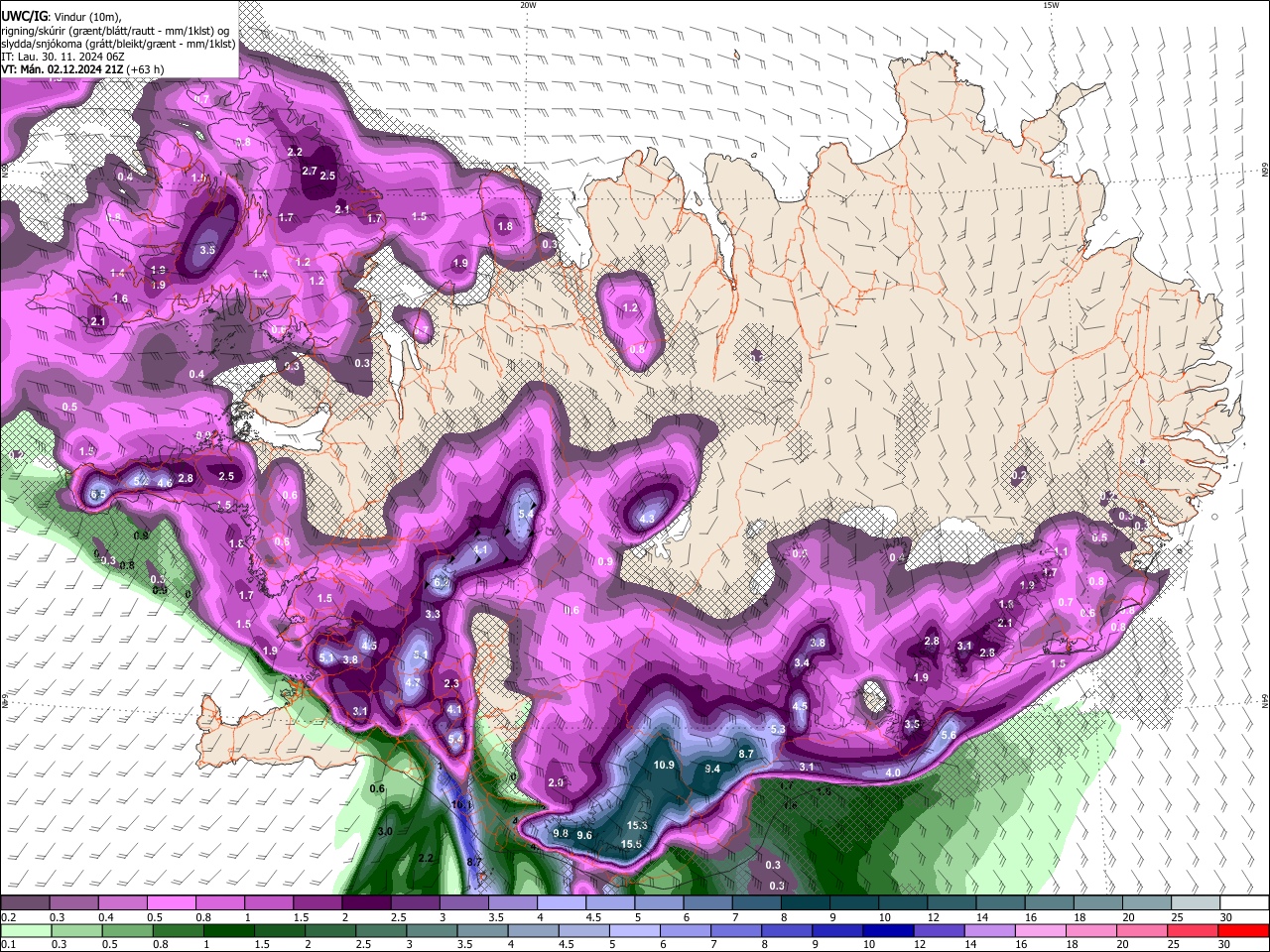Click the 9.8 value on the map
Image resolution: width=1270 pixels, height=952 pixels.
point(561,833)
